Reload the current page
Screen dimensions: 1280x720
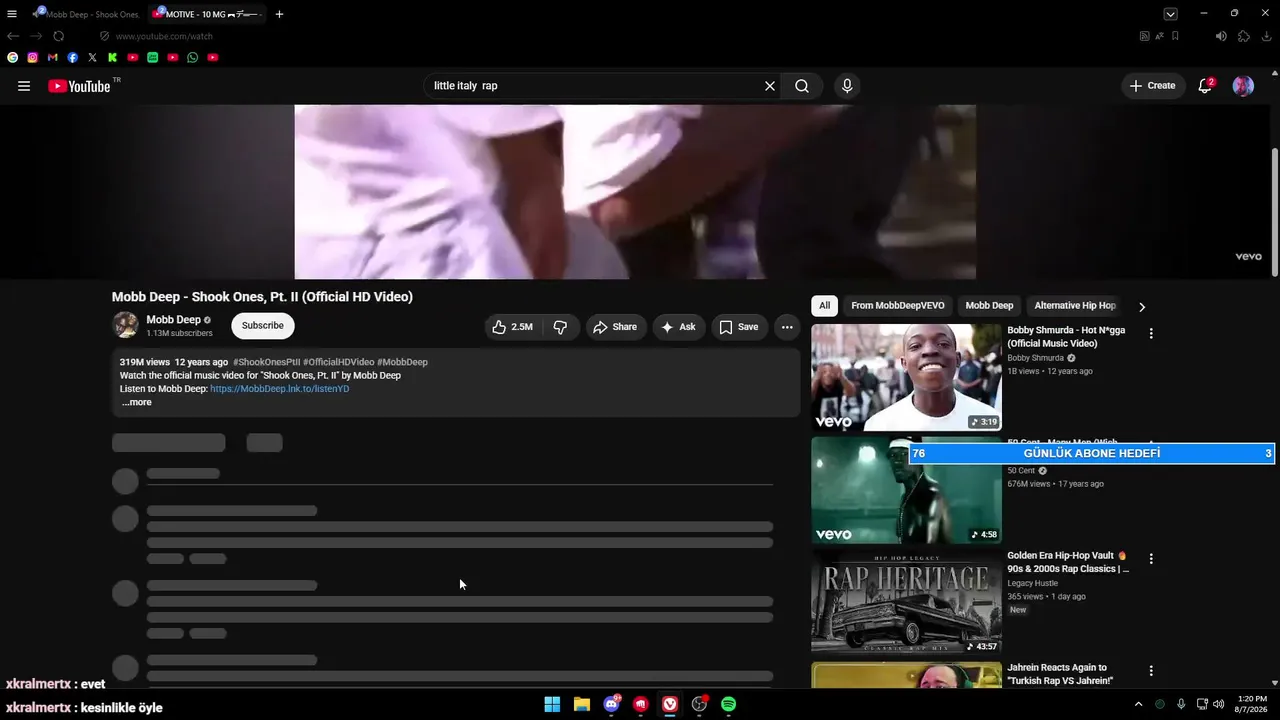59,36
